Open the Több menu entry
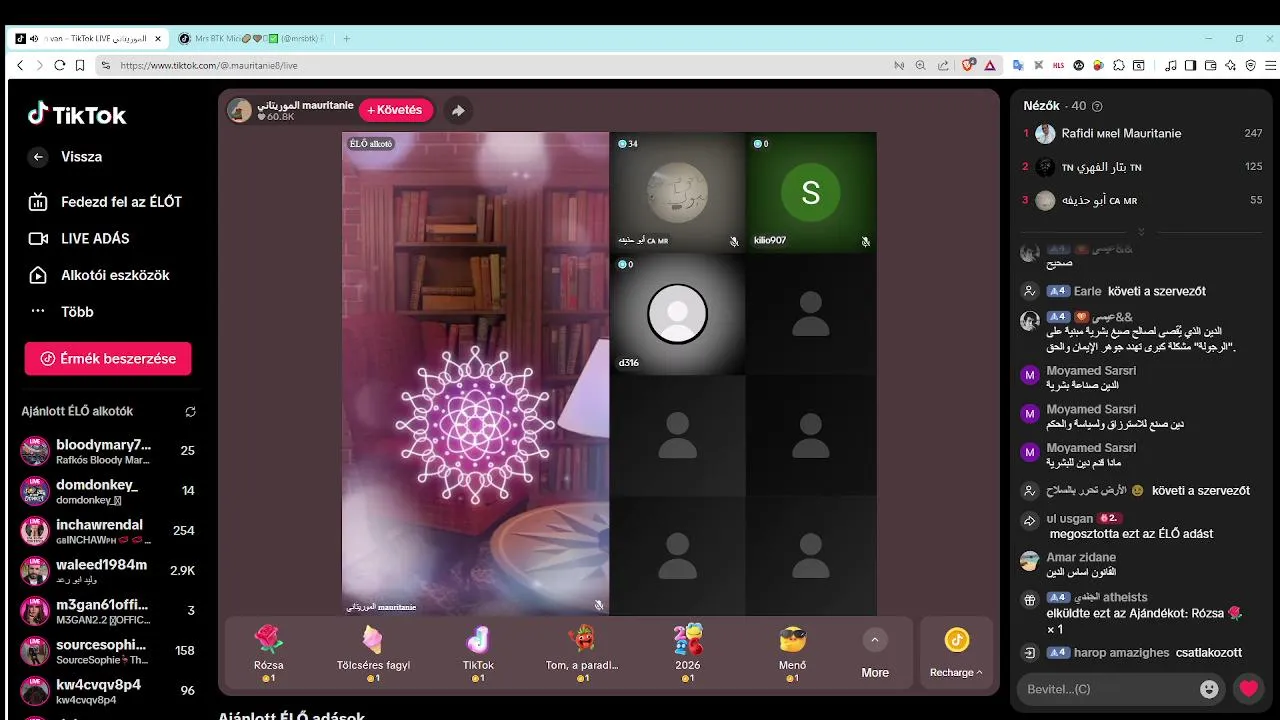Image resolution: width=1280 pixels, height=720 pixels. click(61, 312)
